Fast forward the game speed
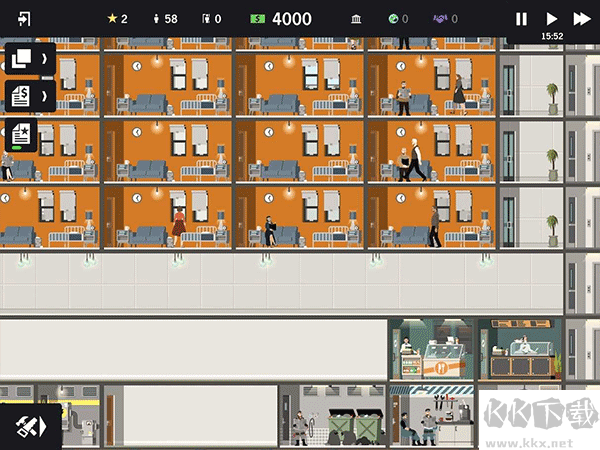600x450 pixels. [x=582, y=19]
